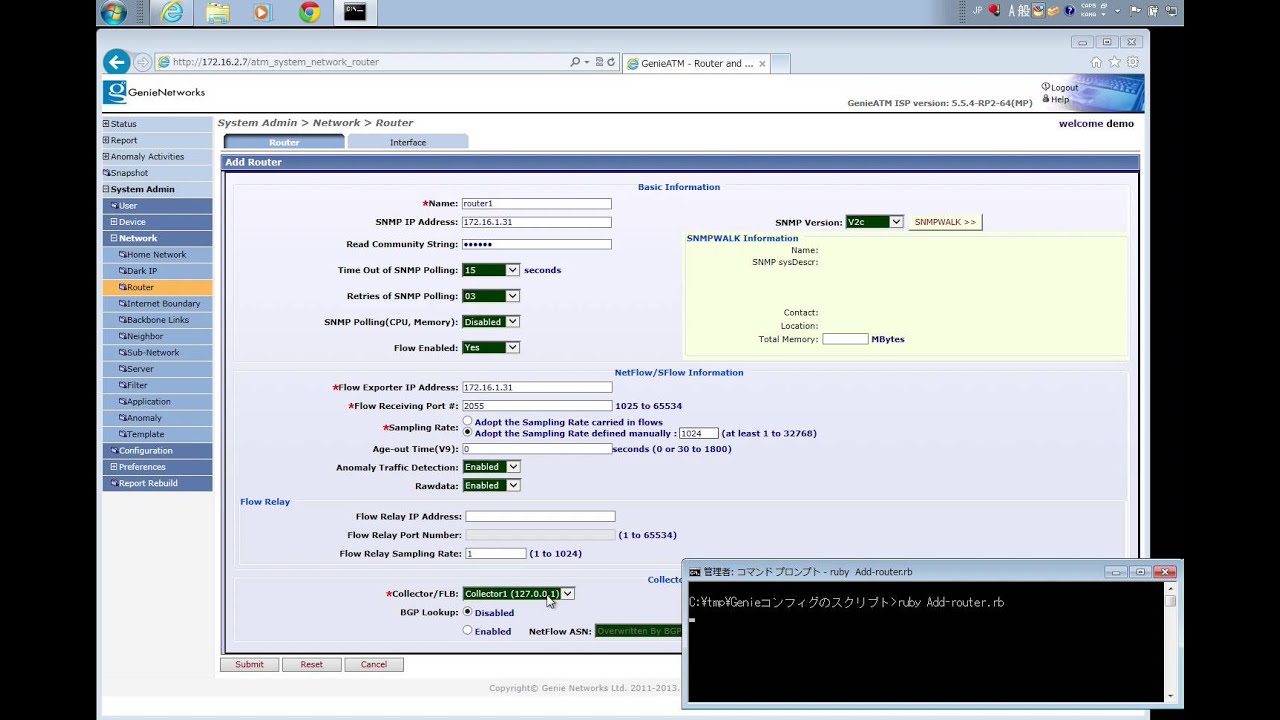
Task: Open Dark IP in sidebar
Action: point(157,271)
